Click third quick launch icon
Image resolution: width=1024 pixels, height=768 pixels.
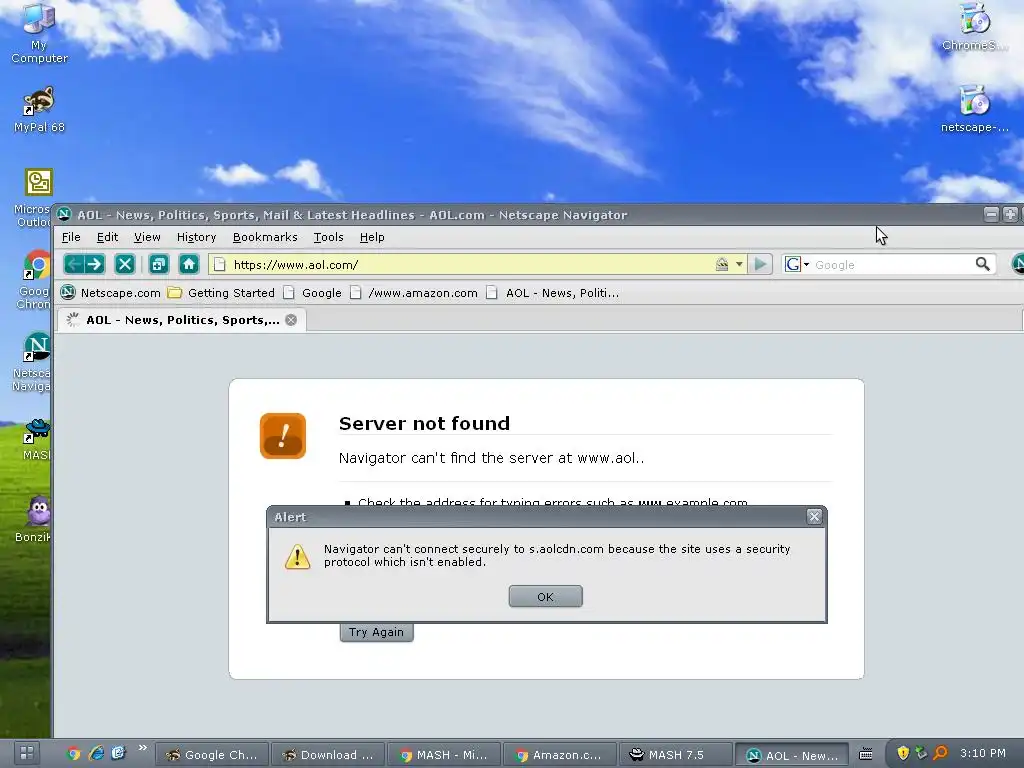118,754
